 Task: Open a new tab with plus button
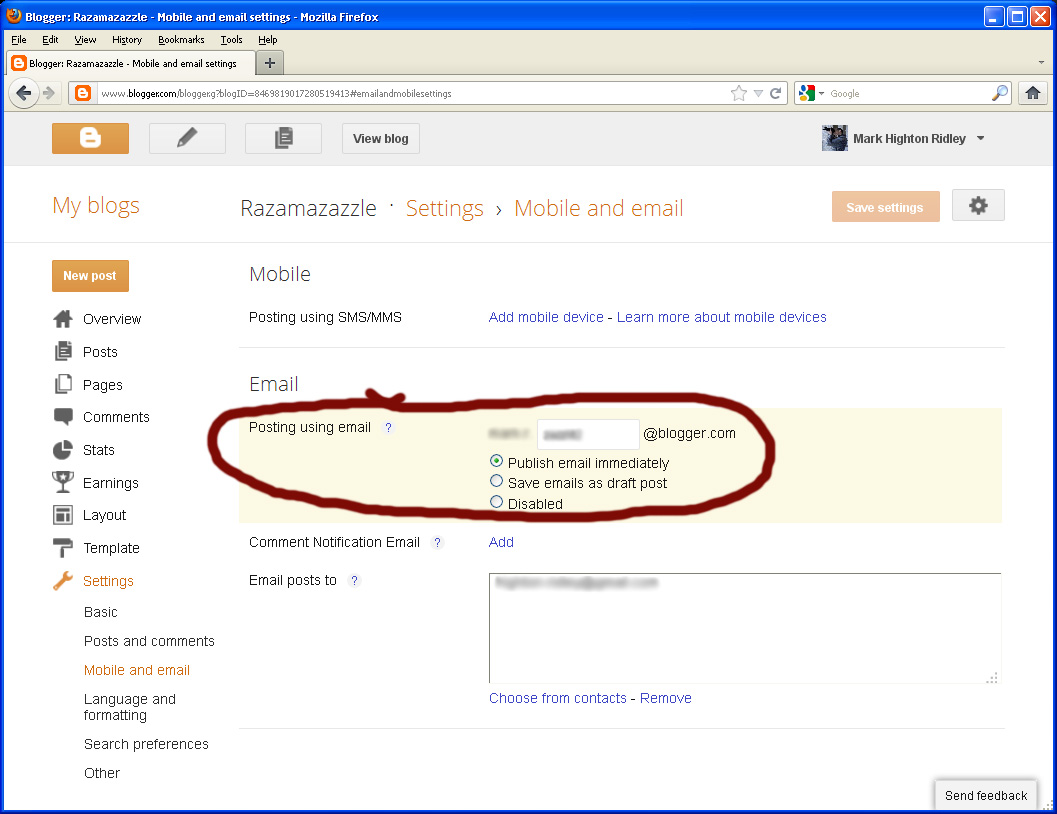[270, 63]
